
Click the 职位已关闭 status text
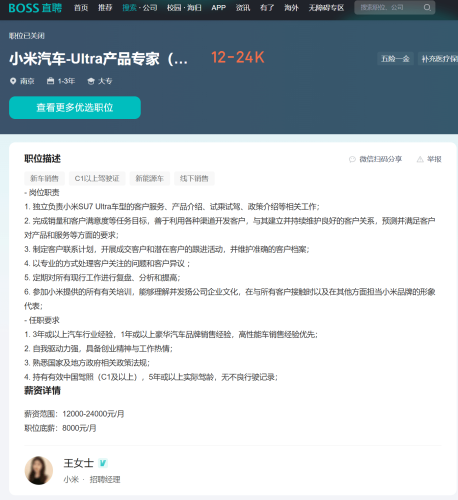coord(27,36)
